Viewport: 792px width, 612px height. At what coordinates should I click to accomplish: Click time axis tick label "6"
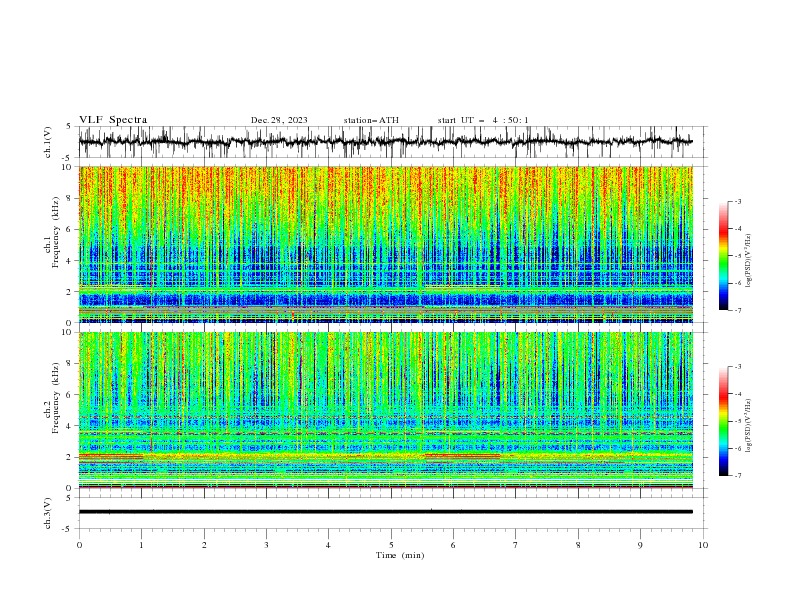coord(453,545)
